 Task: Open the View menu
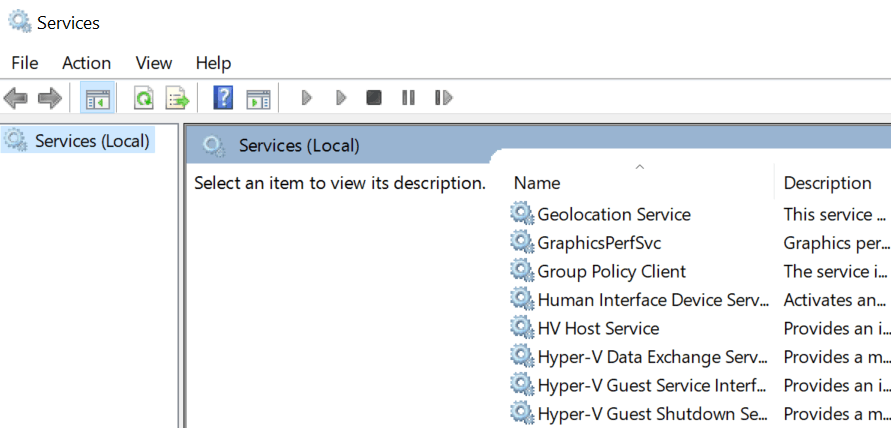(x=153, y=63)
